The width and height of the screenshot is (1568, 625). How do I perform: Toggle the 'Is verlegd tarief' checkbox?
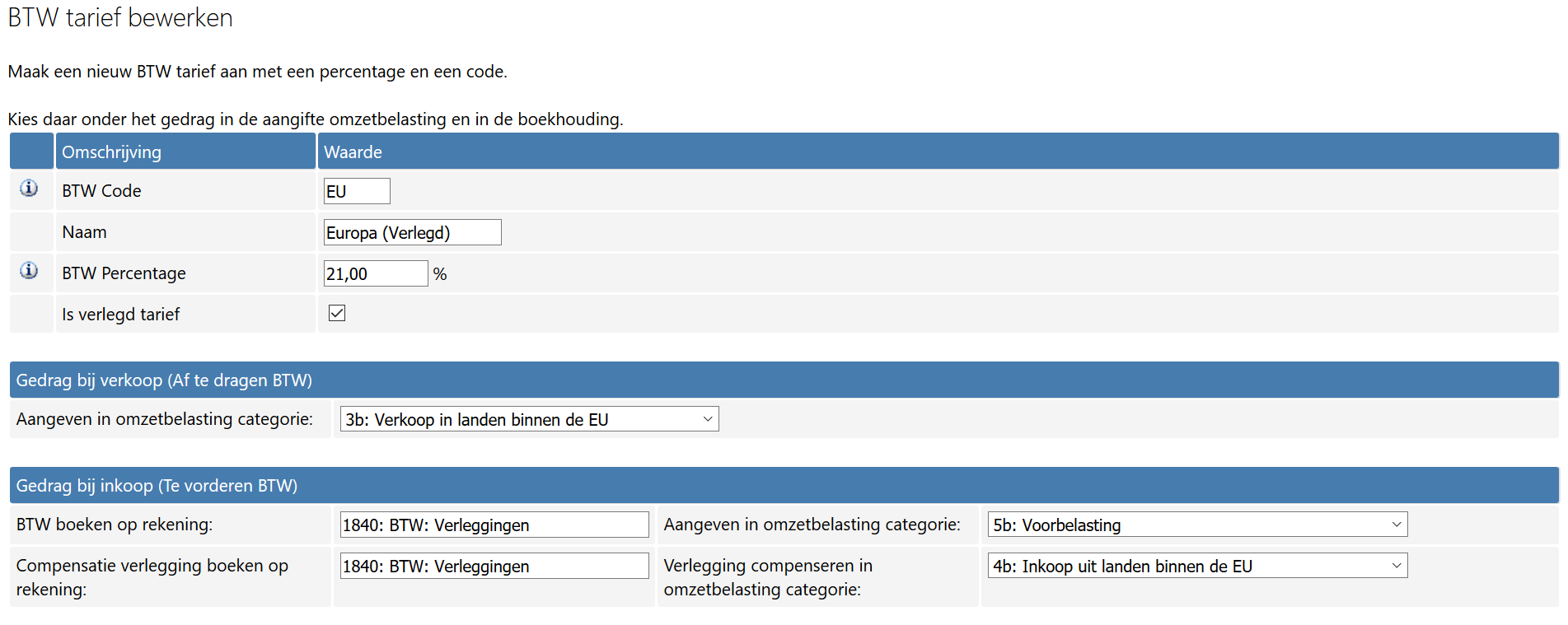point(337,313)
